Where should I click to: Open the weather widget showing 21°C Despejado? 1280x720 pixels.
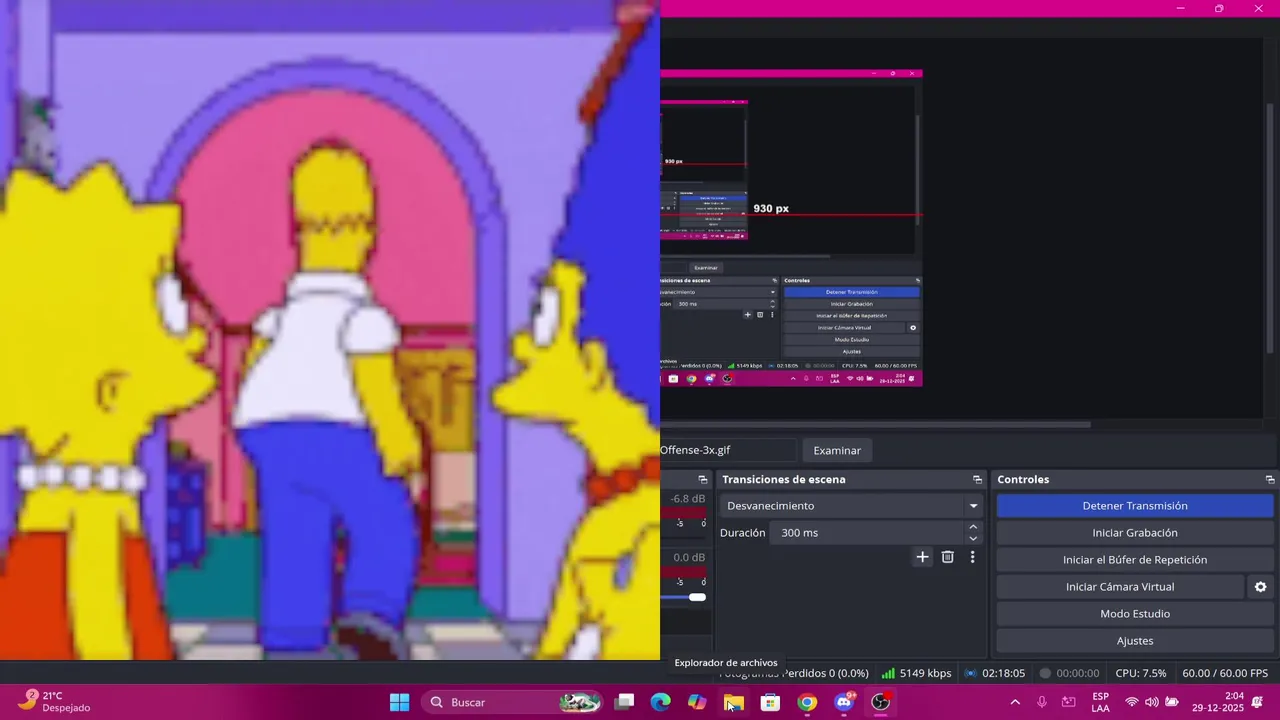pos(55,702)
